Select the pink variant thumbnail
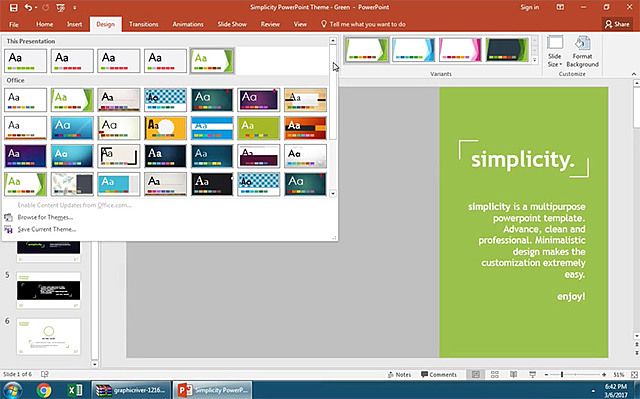The height and width of the screenshot is (399, 640). [460, 50]
